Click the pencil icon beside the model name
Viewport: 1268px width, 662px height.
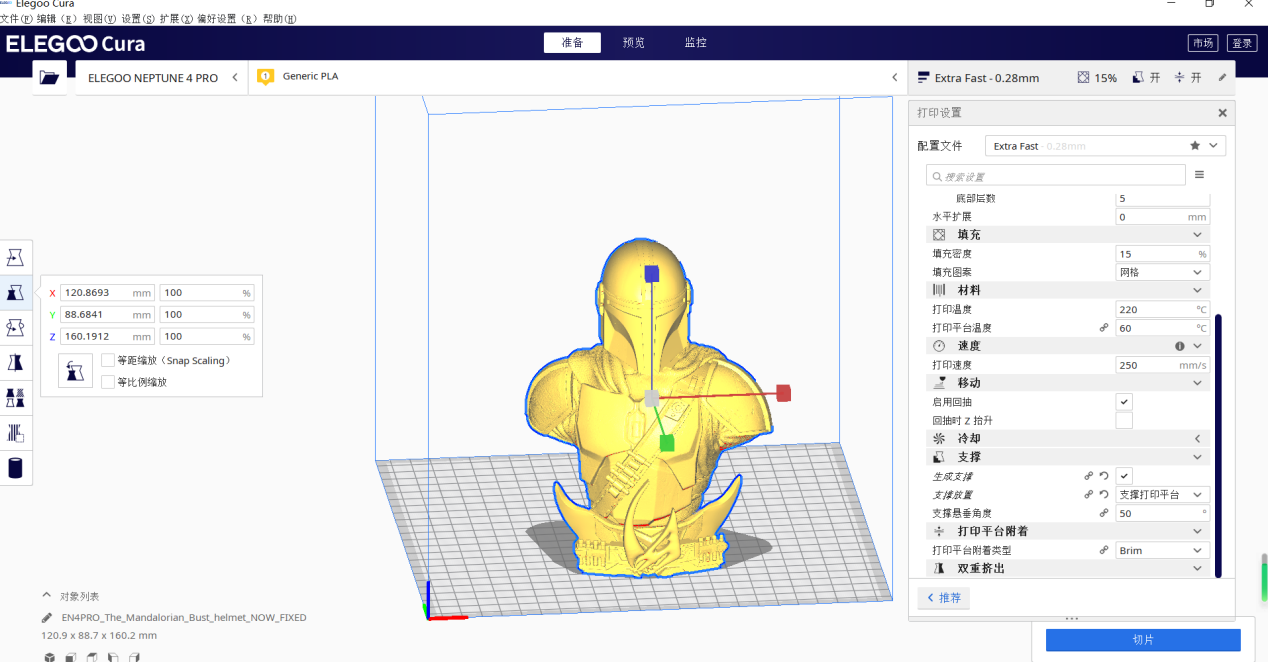[x=47, y=618]
